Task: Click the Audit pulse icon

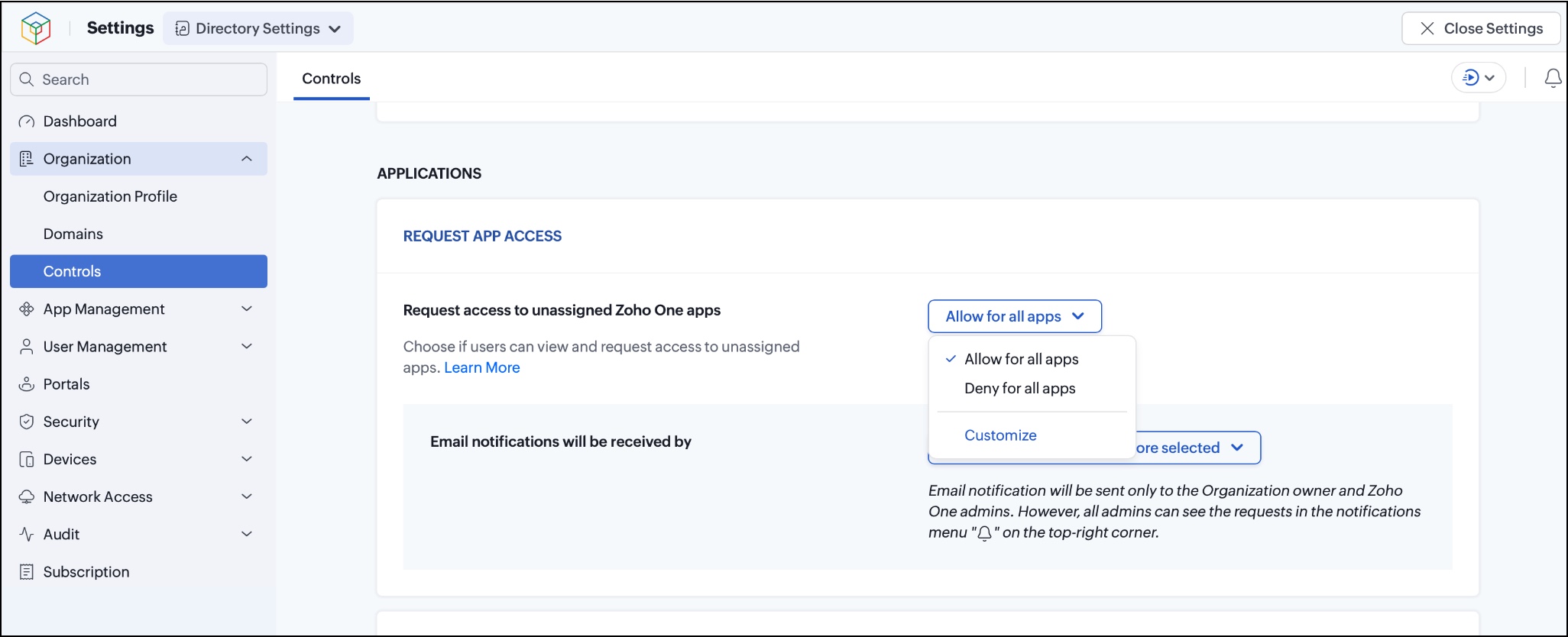Action: pos(27,534)
